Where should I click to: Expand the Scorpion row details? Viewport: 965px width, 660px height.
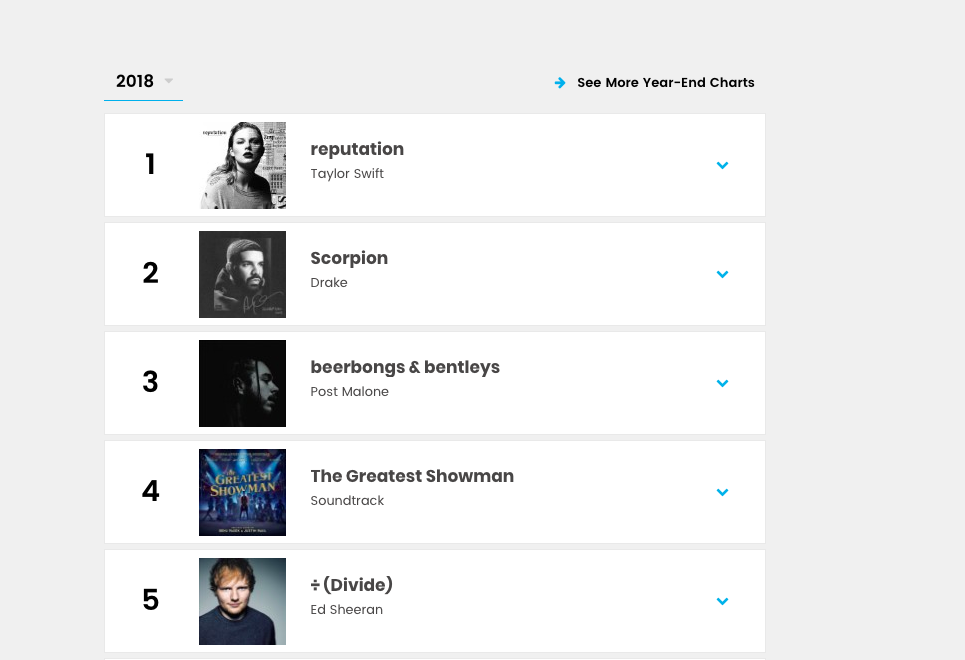(x=723, y=274)
